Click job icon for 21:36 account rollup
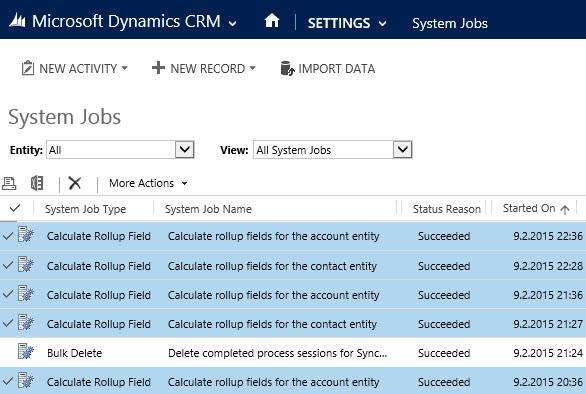The width and height of the screenshot is (586, 394). pyautogui.click(x=26, y=293)
